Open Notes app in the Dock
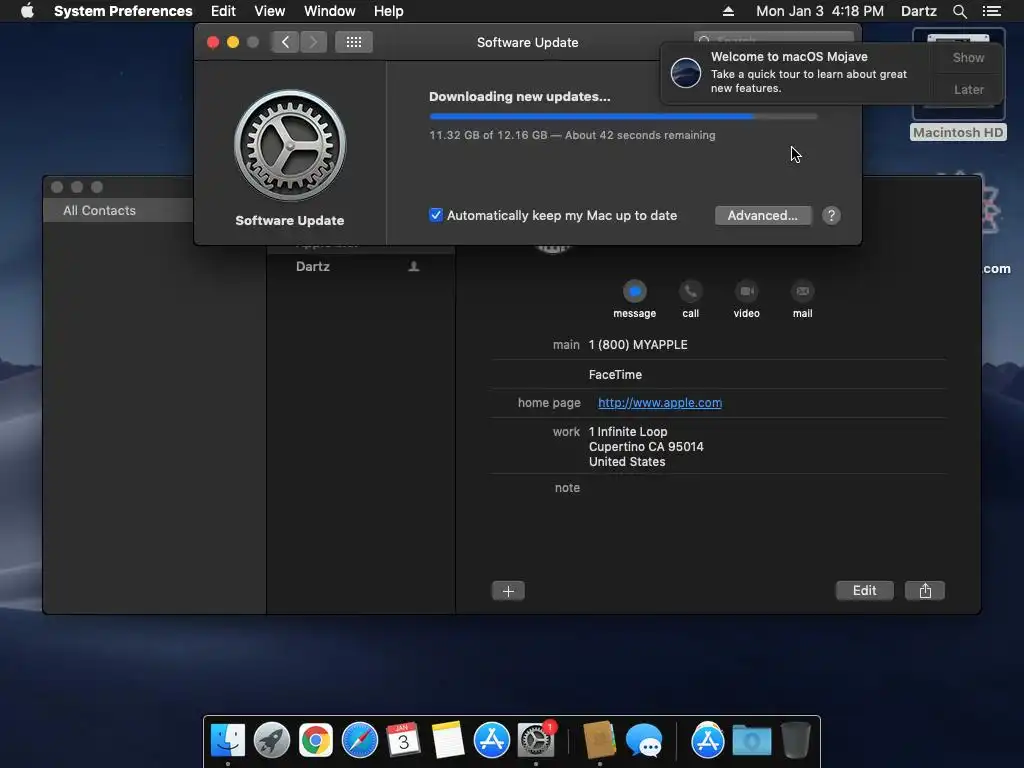Screen dimensions: 1024x768 tap(447, 740)
